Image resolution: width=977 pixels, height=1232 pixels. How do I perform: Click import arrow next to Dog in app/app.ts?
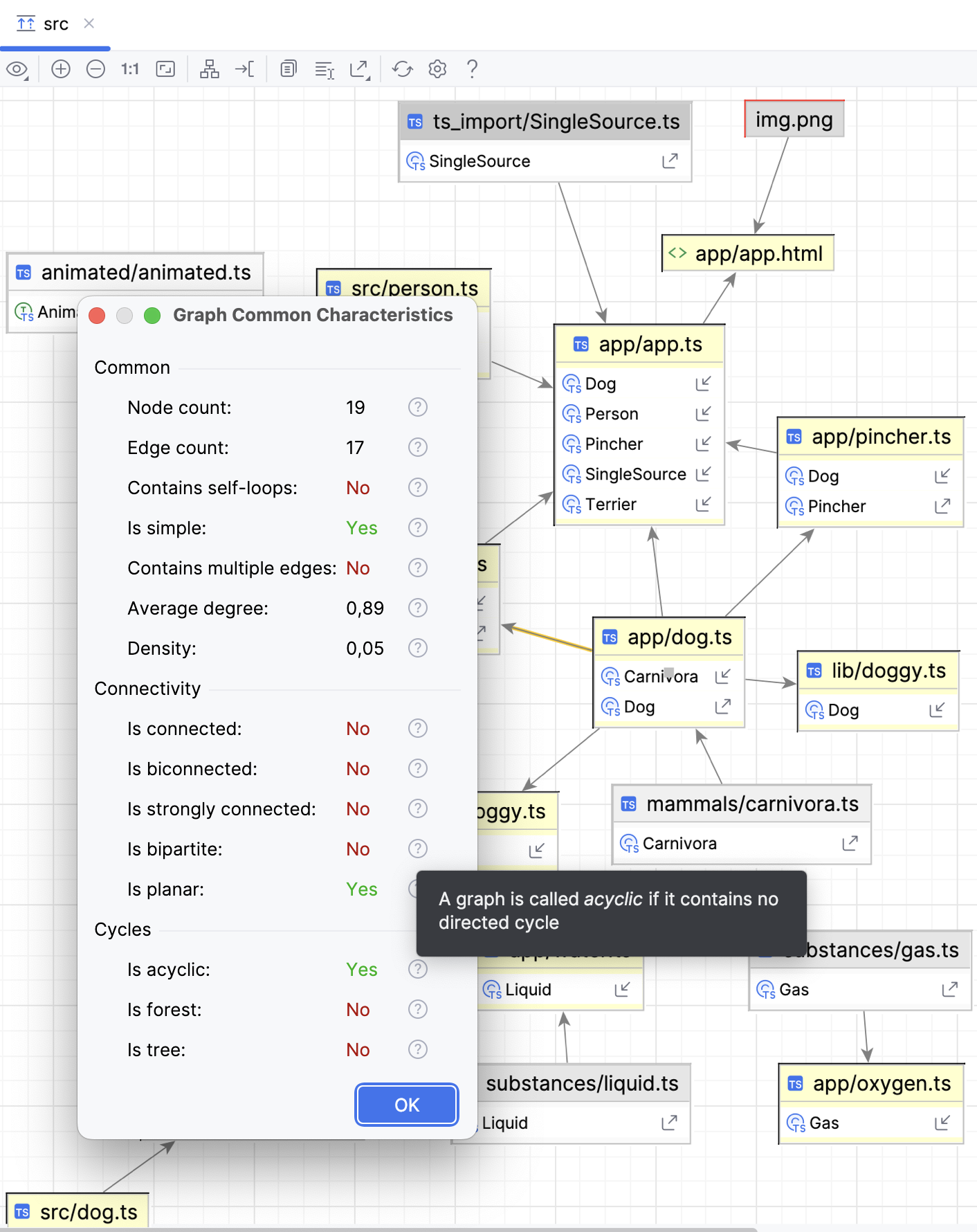[x=703, y=383]
